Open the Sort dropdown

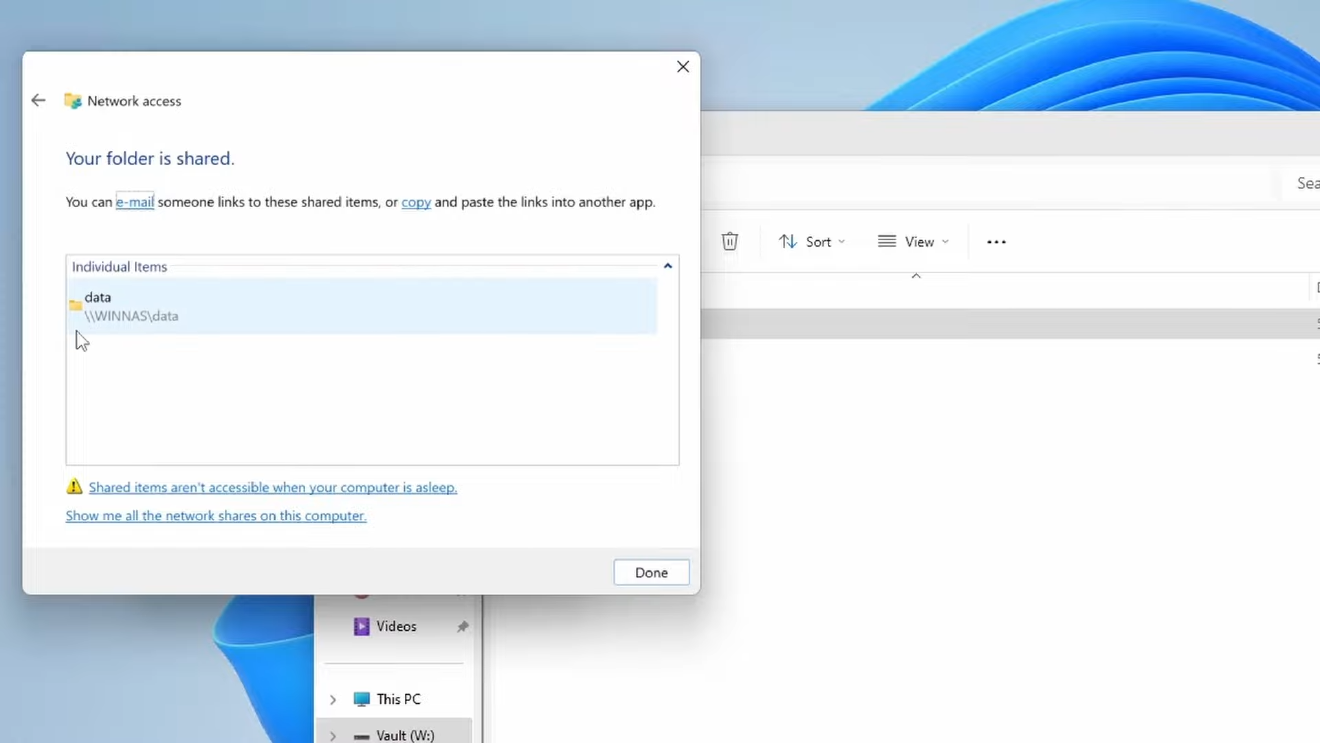click(x=820, y=241)
